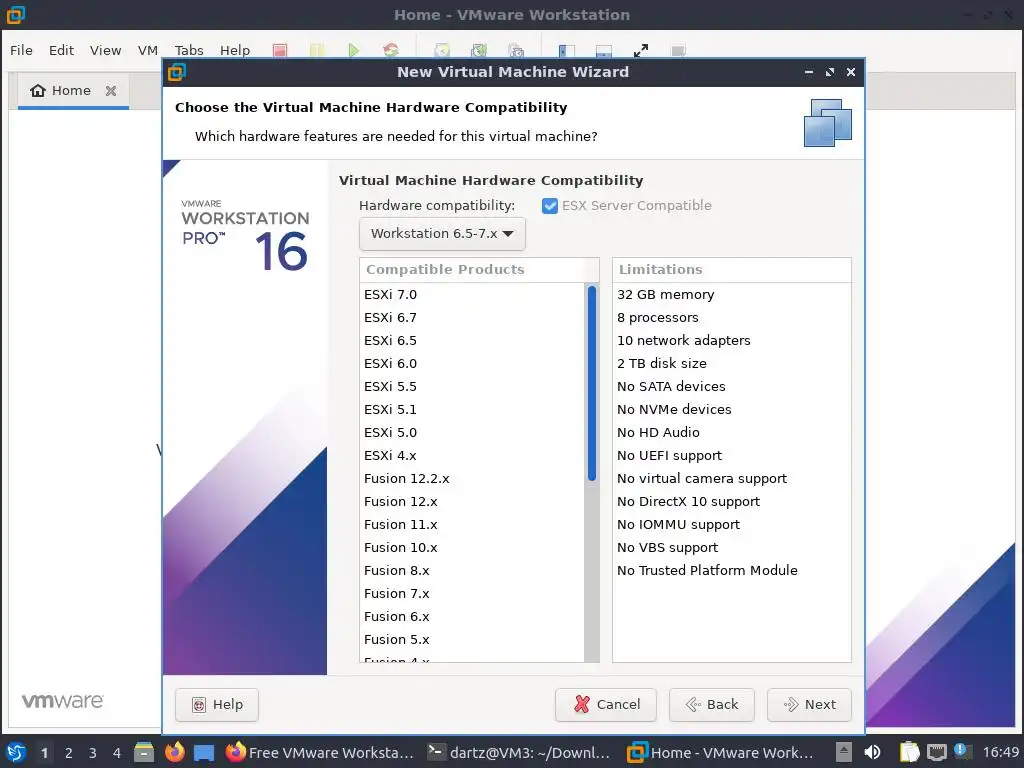This screenshot has width=1024, height=768.
Task: Click the Compatible Products list scrollbar thumb
Action: pyautogui.click(x=592, y=383)
